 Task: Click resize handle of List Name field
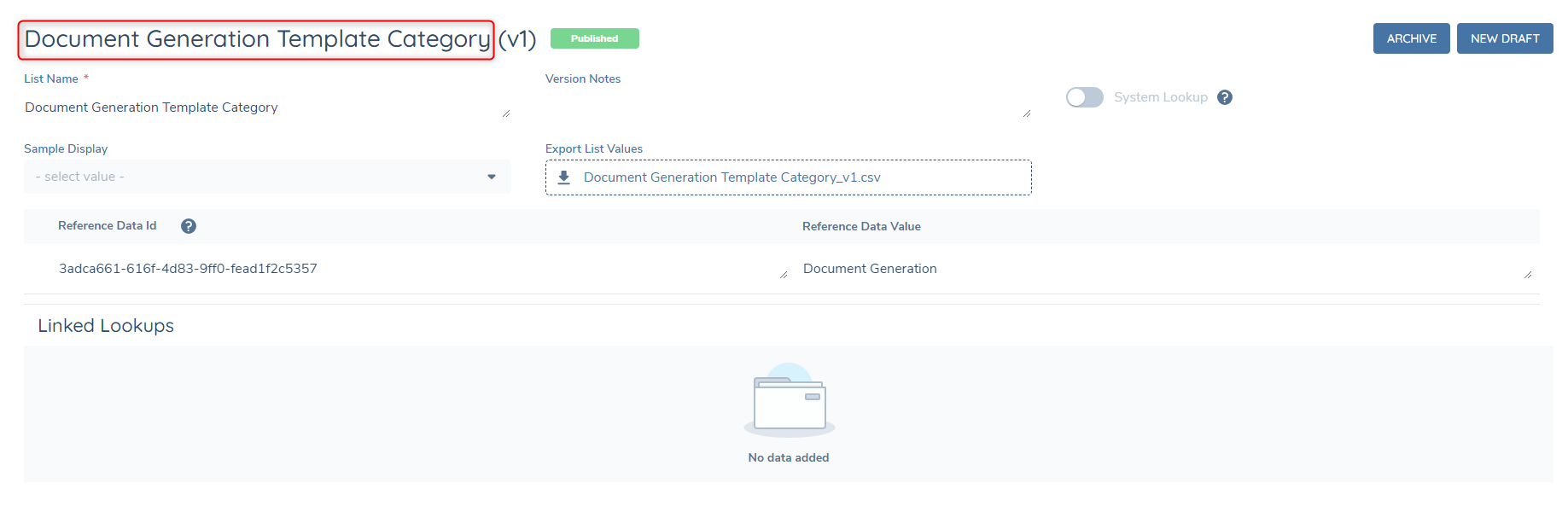(506, 113)
